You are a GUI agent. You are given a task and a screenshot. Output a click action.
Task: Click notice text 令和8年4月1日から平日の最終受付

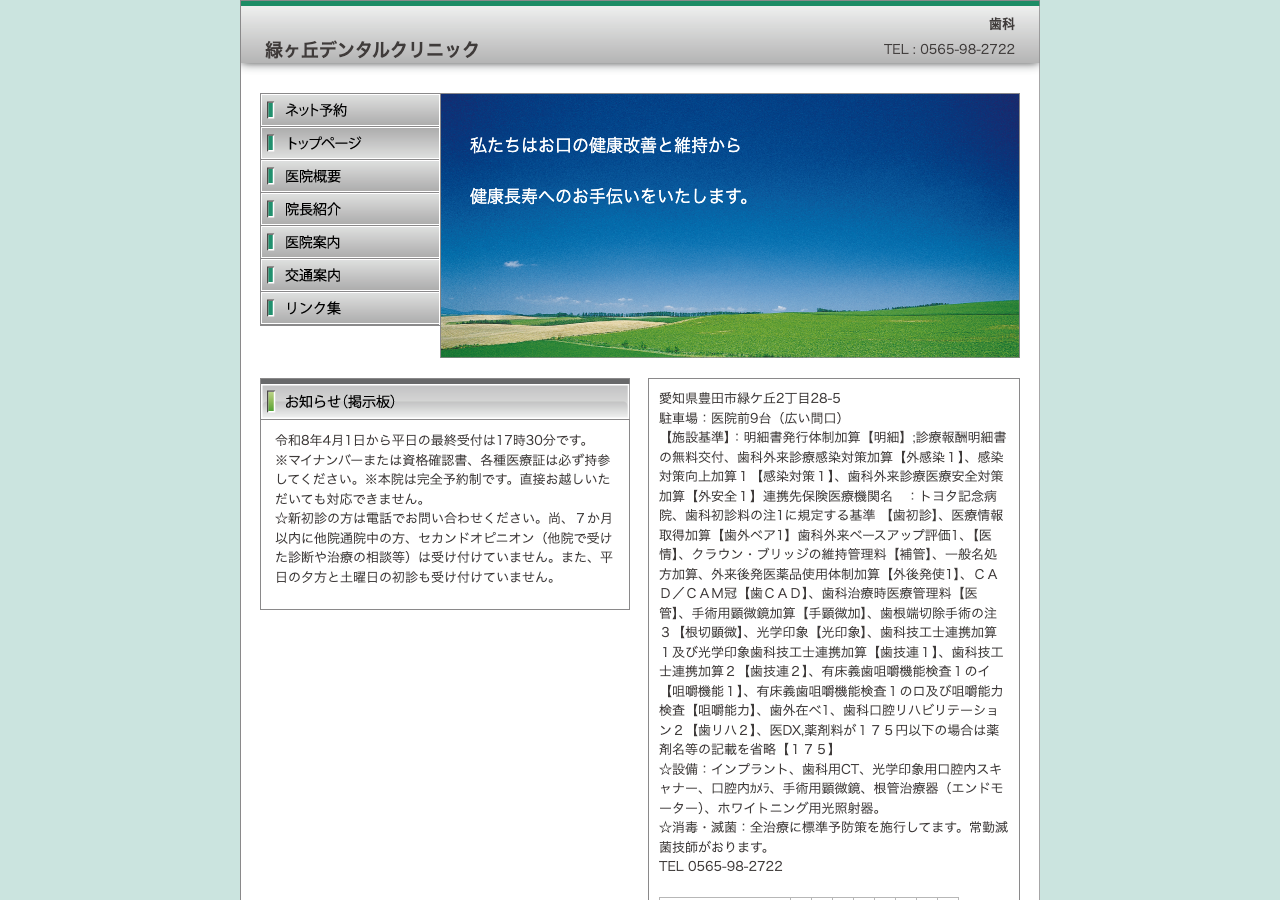pyautogui.click(x=433, y=440)
